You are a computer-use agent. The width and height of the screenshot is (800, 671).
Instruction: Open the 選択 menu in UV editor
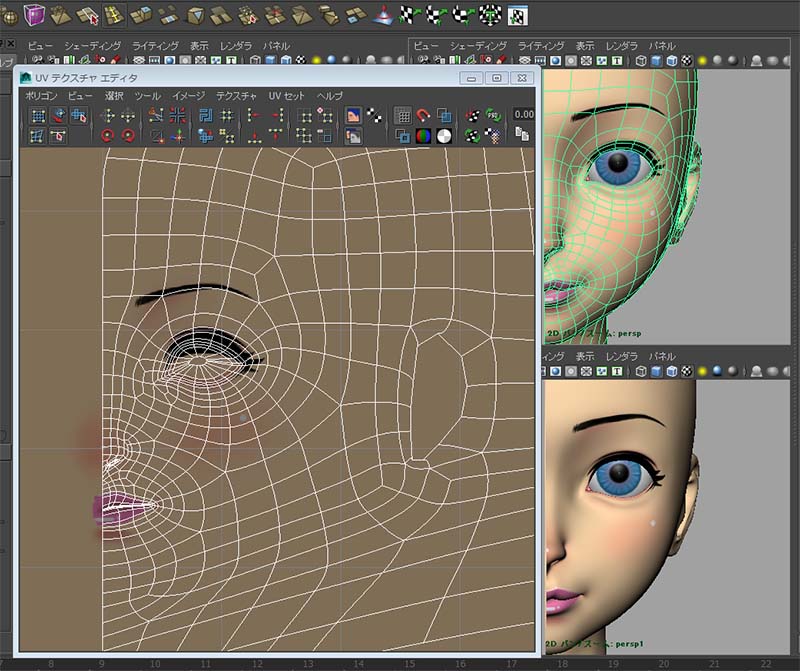pos(114,96)
